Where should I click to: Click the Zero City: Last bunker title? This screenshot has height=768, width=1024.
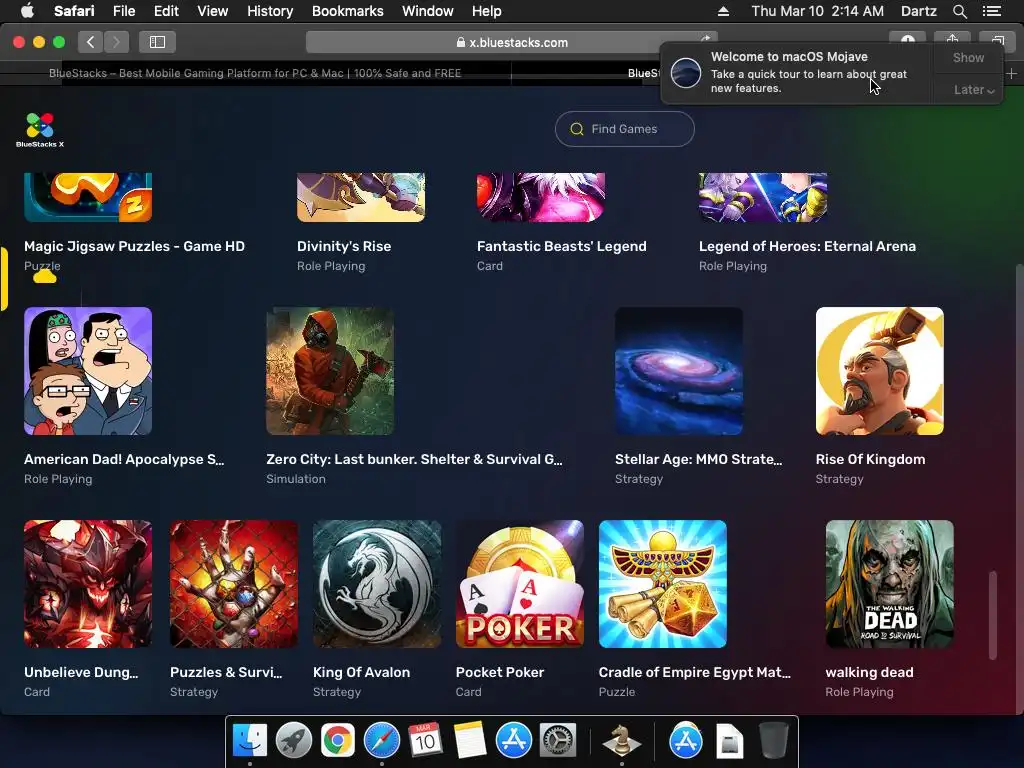(414, 459)
